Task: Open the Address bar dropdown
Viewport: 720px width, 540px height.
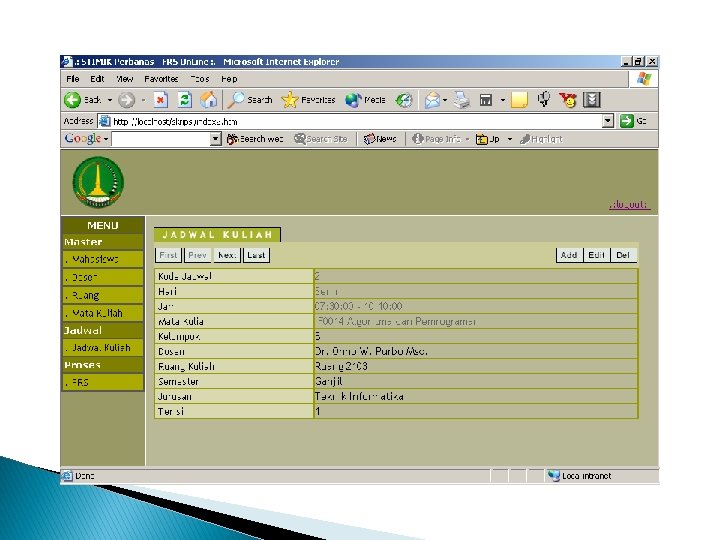Action: (x=608, y=121)
